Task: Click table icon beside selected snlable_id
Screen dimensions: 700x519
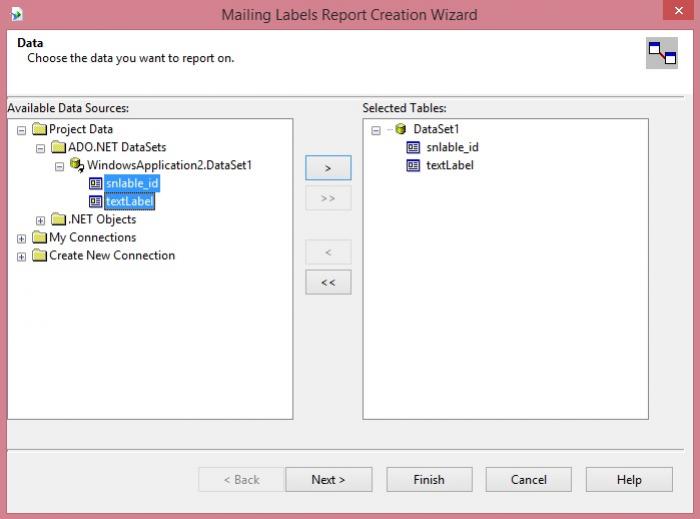Action: pyautogui.click(x=413, y=147)
